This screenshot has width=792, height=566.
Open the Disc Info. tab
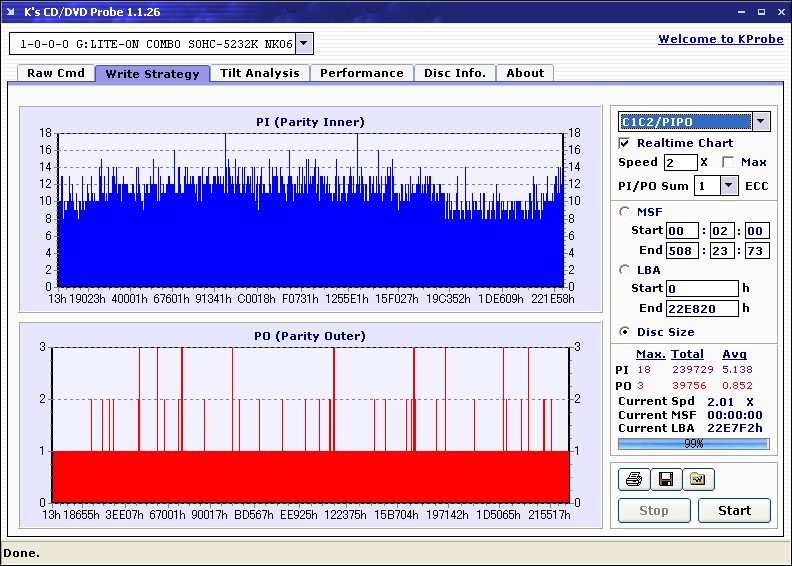[x=454, y=73]
